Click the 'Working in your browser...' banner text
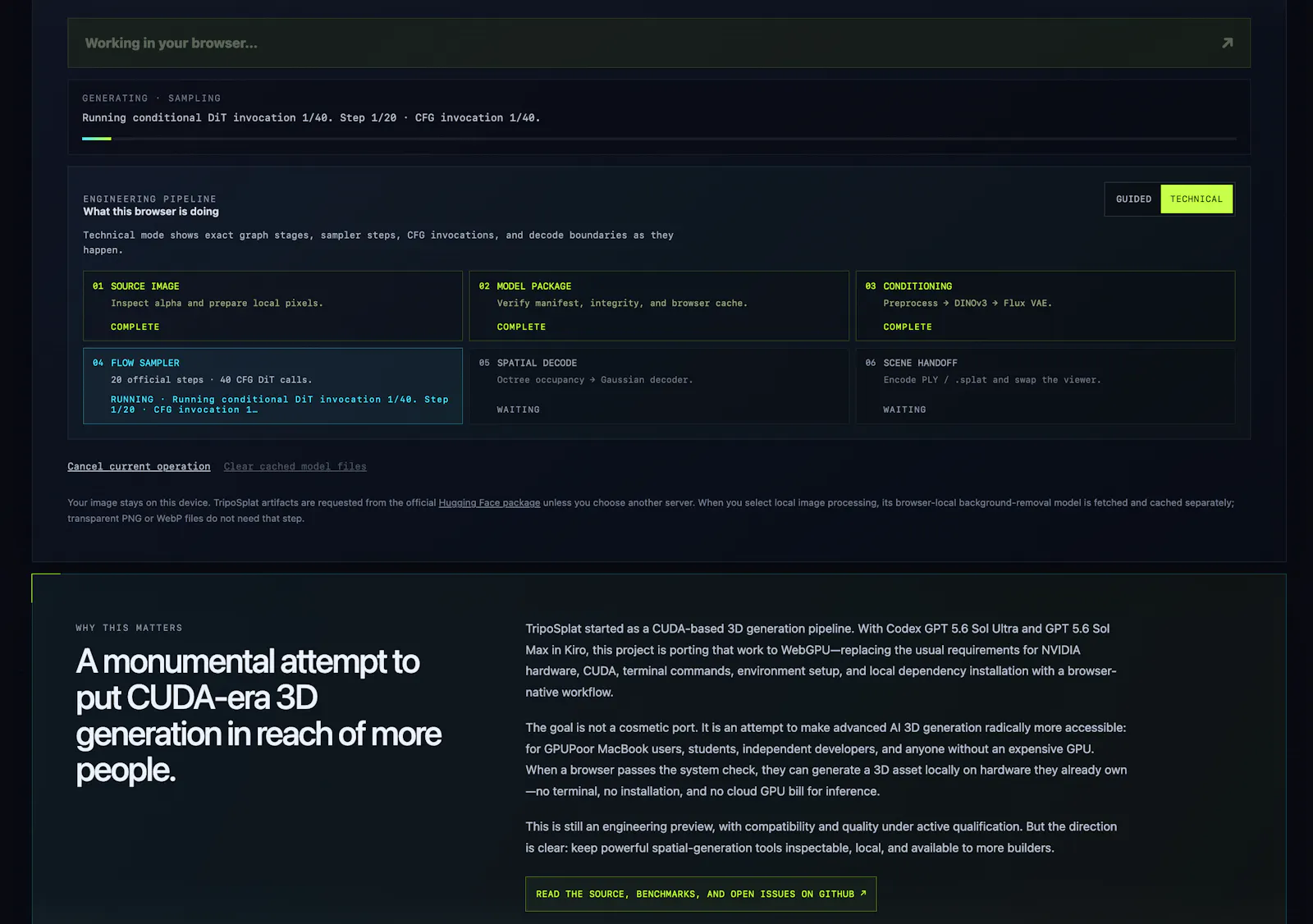 172,43
